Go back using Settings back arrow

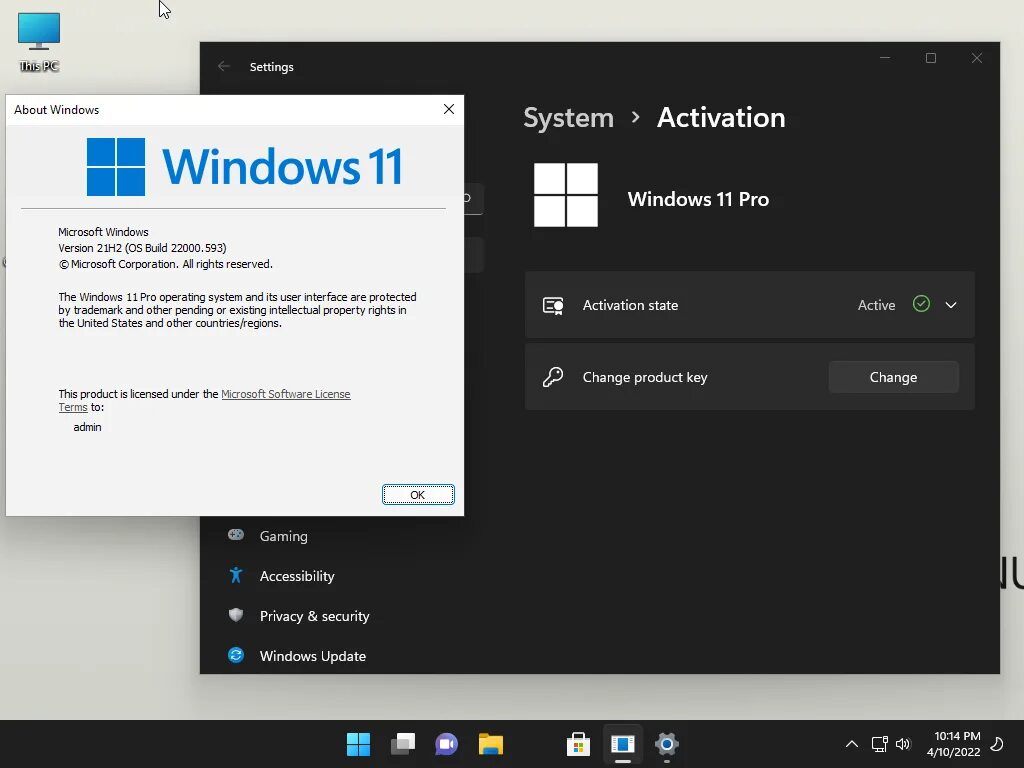pyautogui.click(x=224, y=67)
